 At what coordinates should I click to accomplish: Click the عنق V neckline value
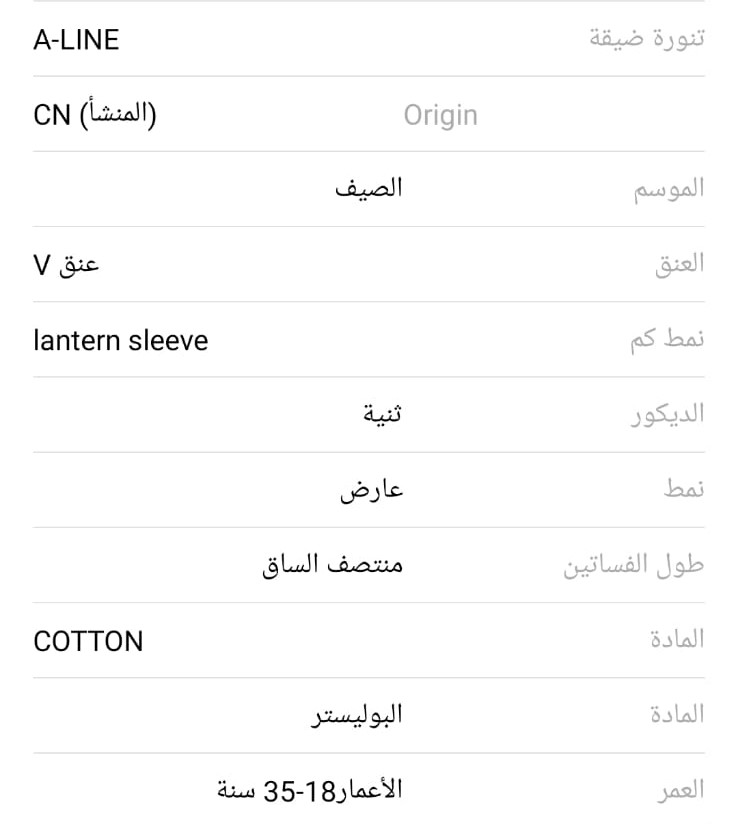66,265
